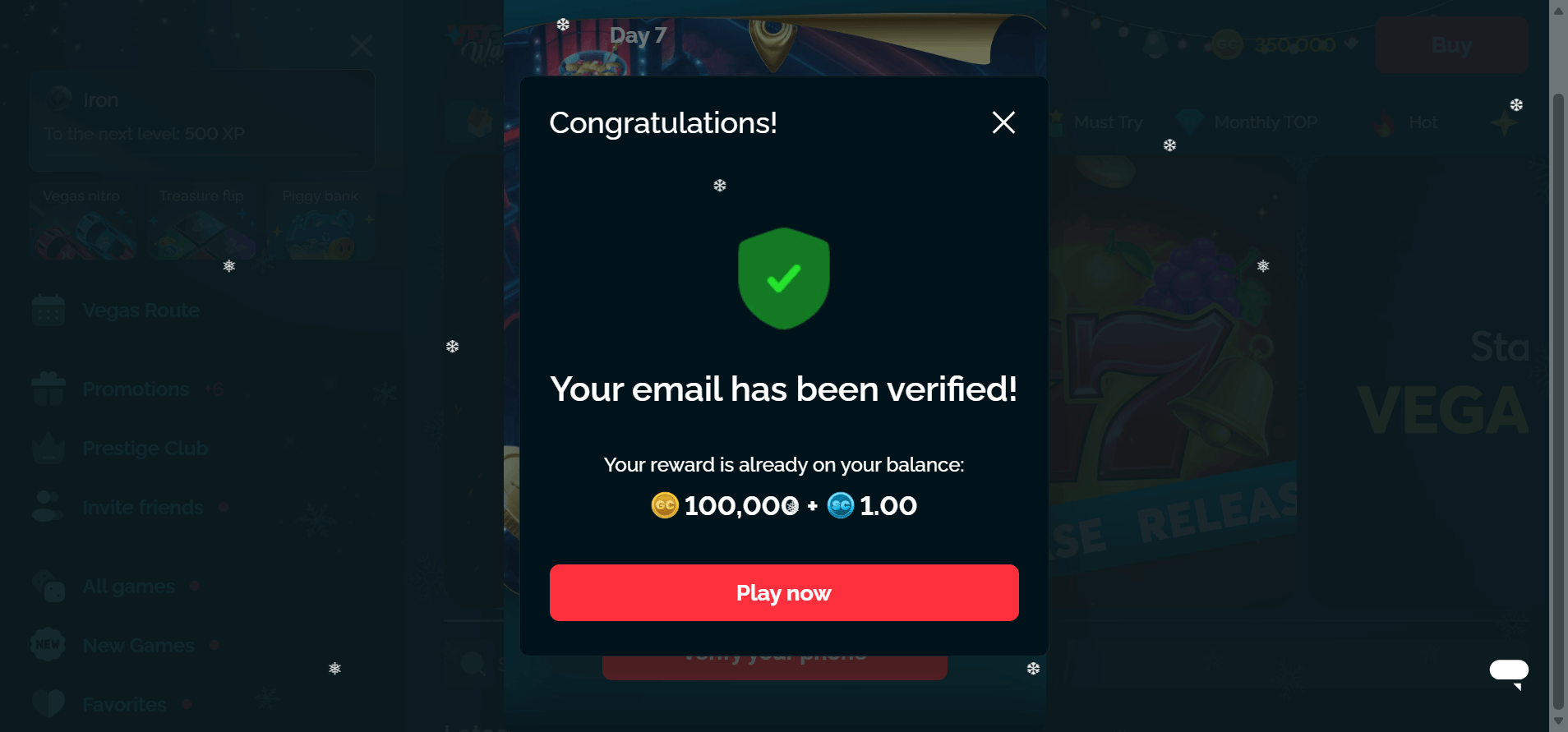
Task: Close the sidebar with the X icon
Action: (362, 45)
